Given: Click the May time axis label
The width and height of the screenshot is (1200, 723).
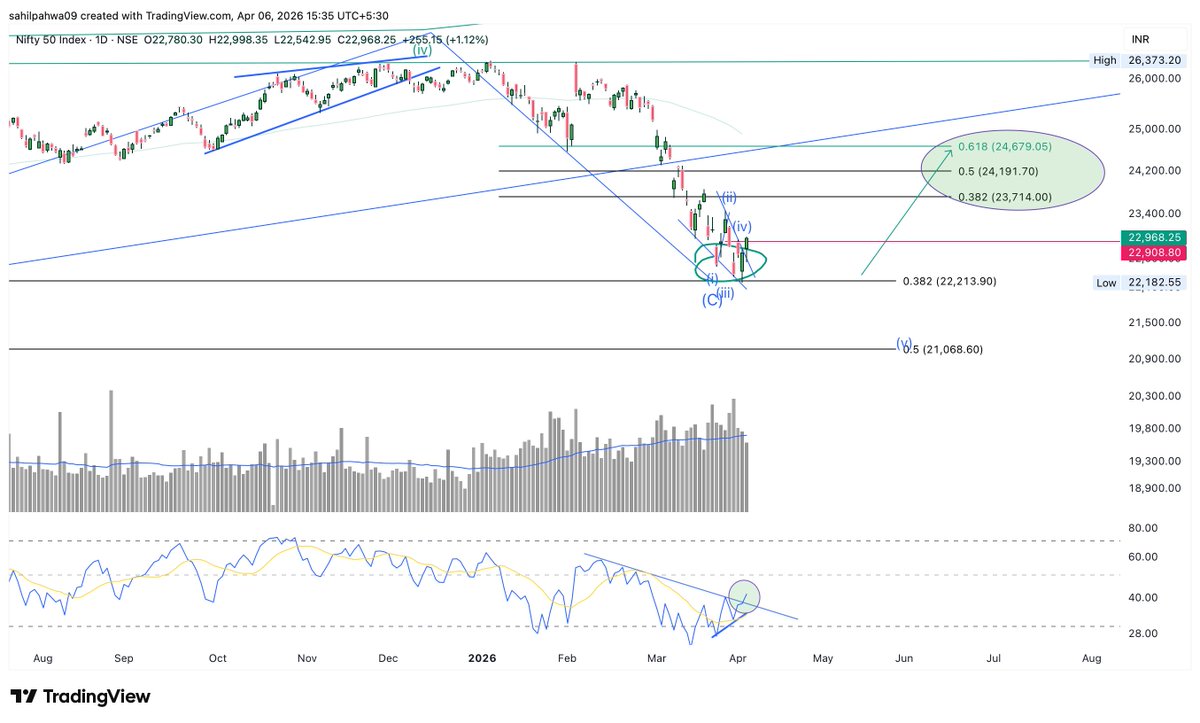Looking at the screenshot, I should pos(823,659).
